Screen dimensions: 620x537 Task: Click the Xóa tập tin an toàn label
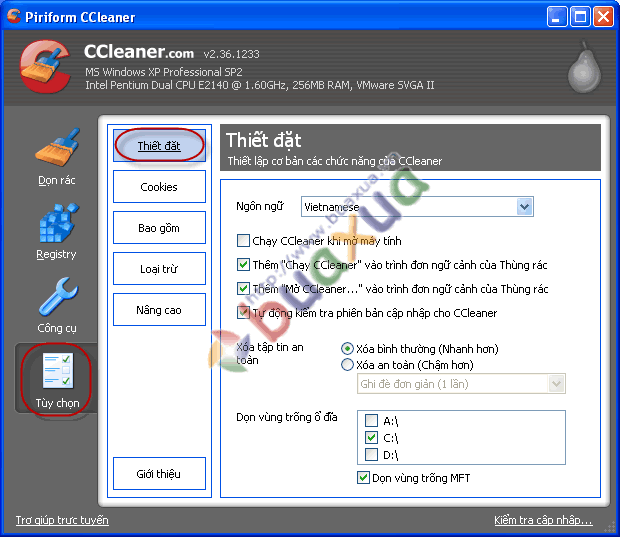coord(270,354)
